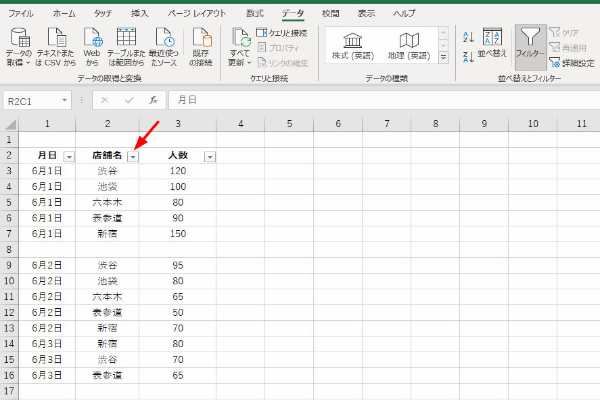
Task: Expand the Name Box dropdown arrow
Action: [65, 100]
